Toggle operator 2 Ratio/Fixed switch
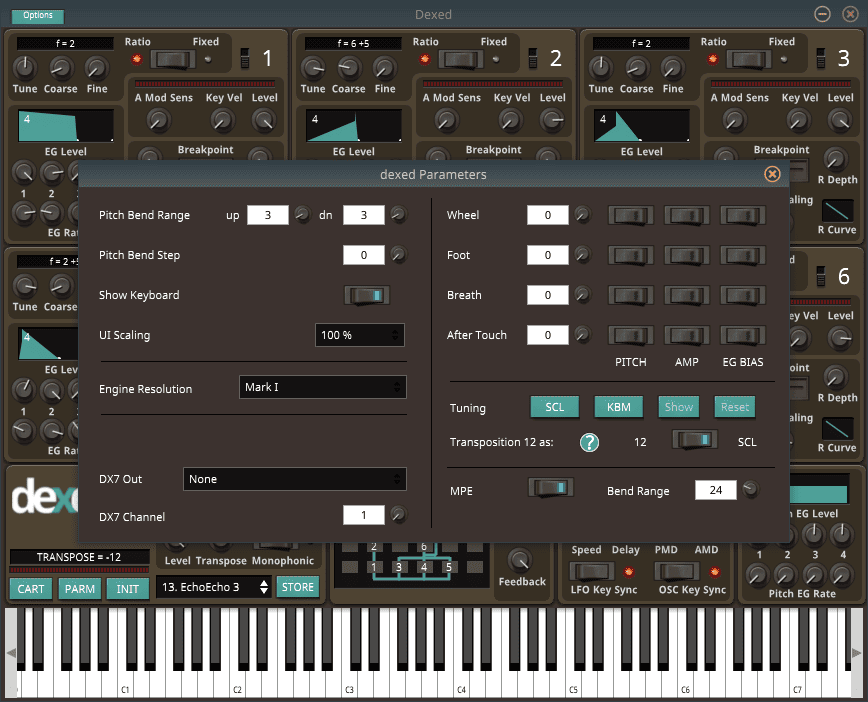This screenshot has width=868, height=702. pyautogui.click(x=461, y=59)
